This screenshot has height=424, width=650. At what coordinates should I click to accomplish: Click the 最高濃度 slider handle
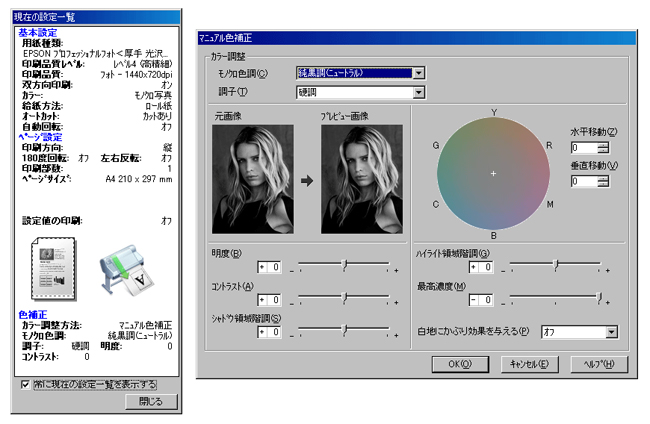coord(598,298)
